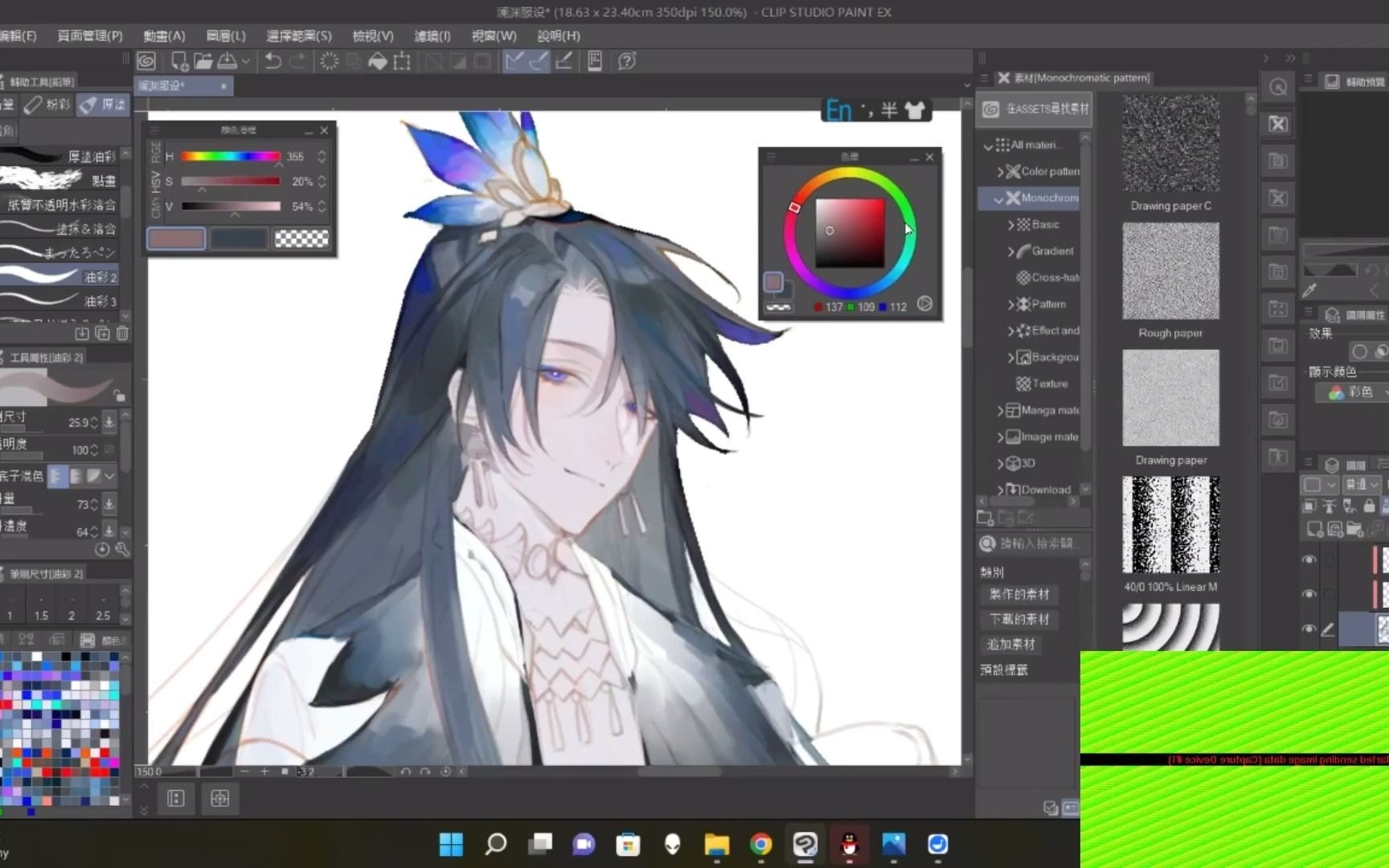Open the 圖層(L) menu

(x=226, y=36)
